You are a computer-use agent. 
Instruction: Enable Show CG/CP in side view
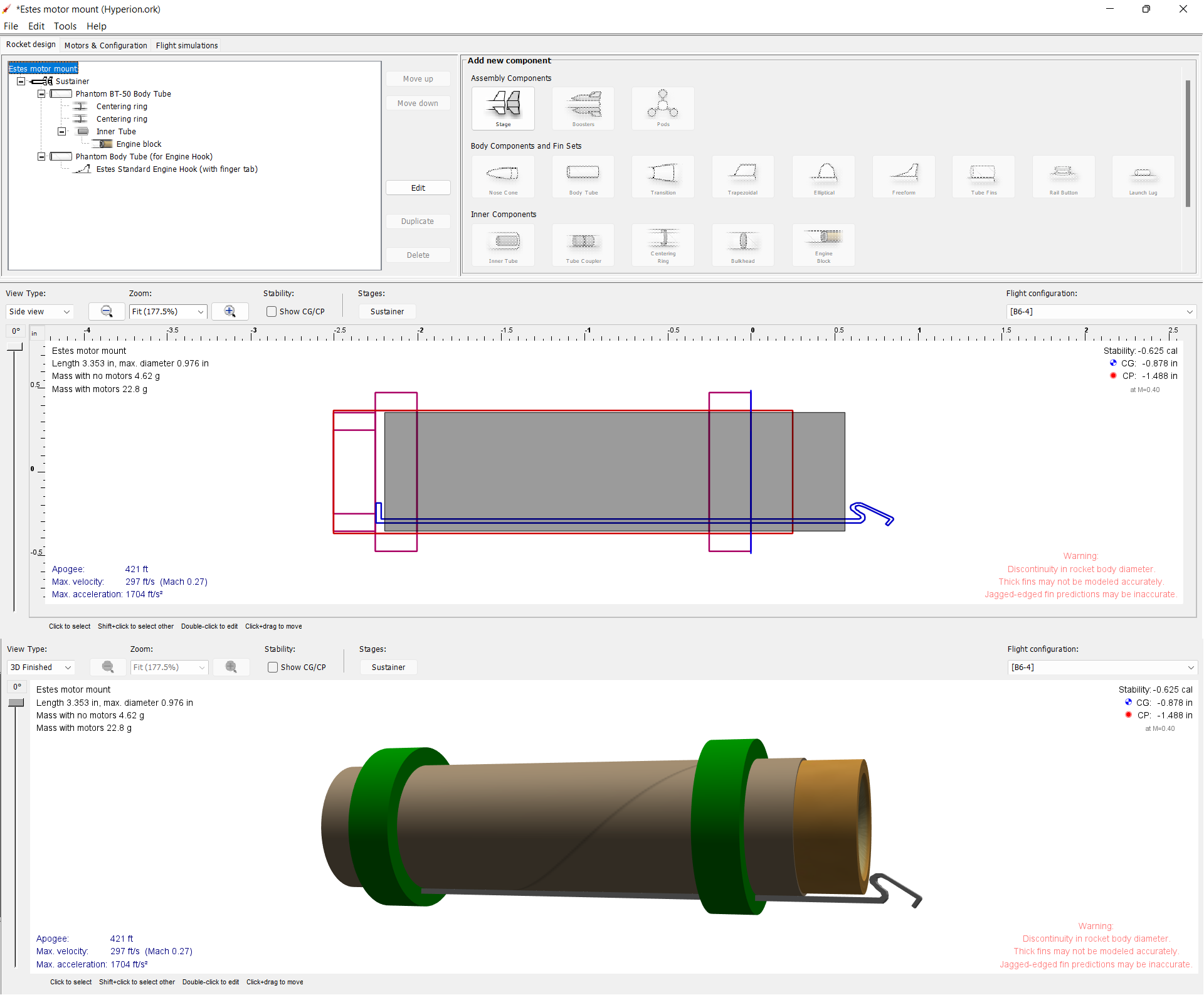click(272, 311)
